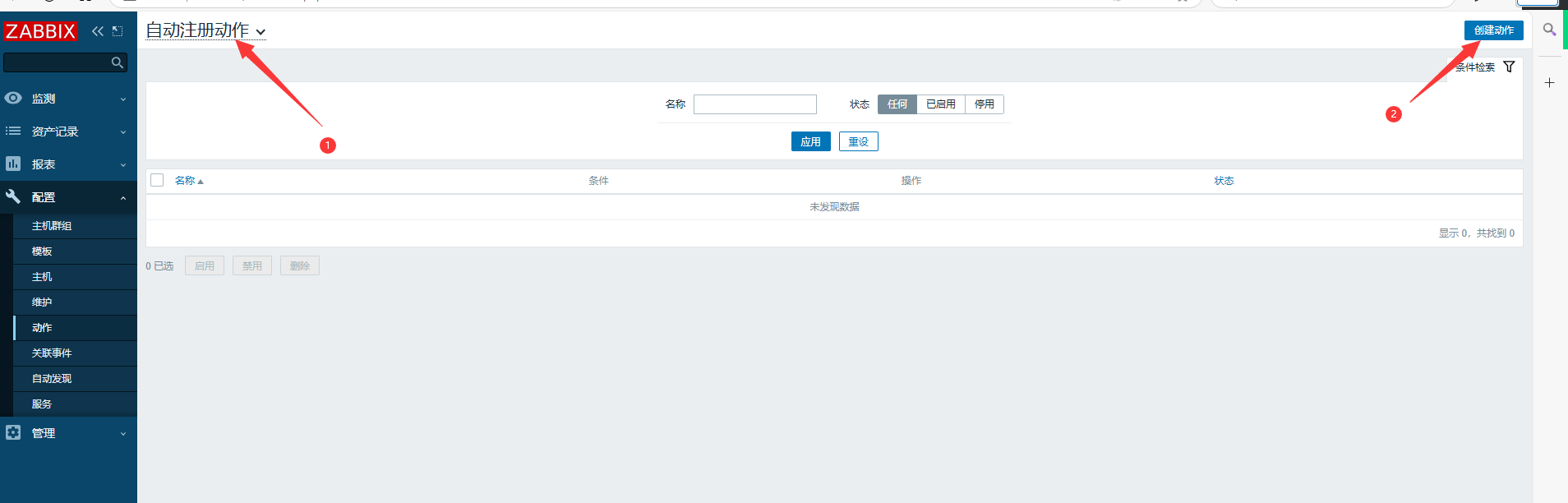Click the chart icon beside 报表
This screenshot has width=1568, height=503.
tap(13, 164)
